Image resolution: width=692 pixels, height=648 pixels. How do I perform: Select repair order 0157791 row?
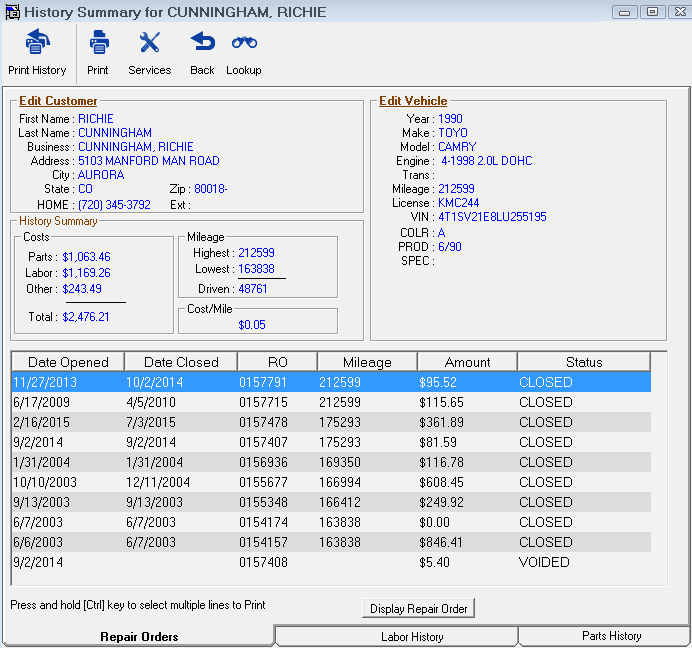pyautogui.click(x=331, y=382)
